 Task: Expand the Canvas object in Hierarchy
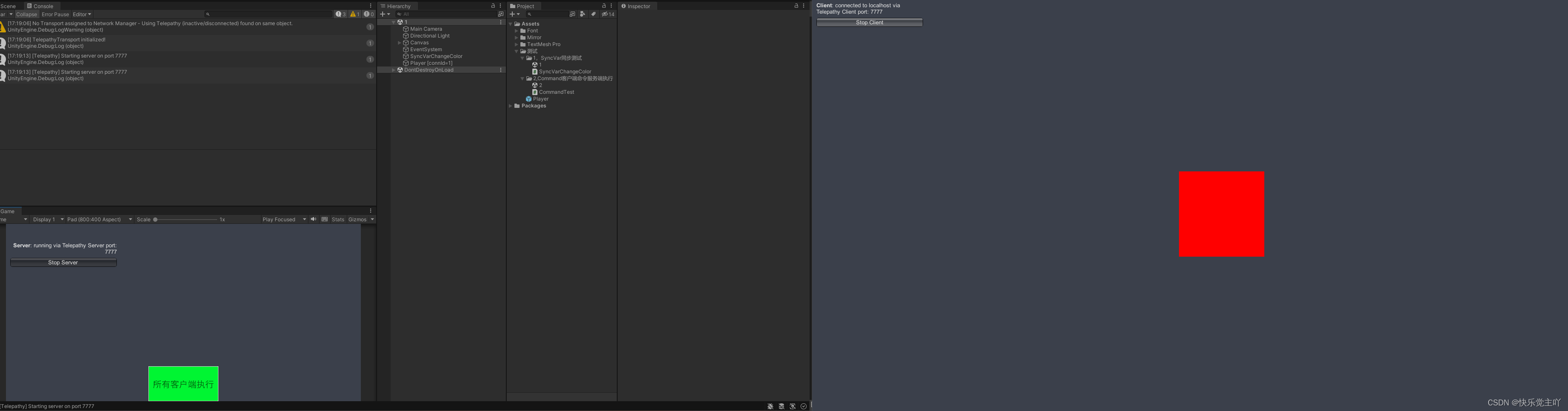(x=400, y=43)
